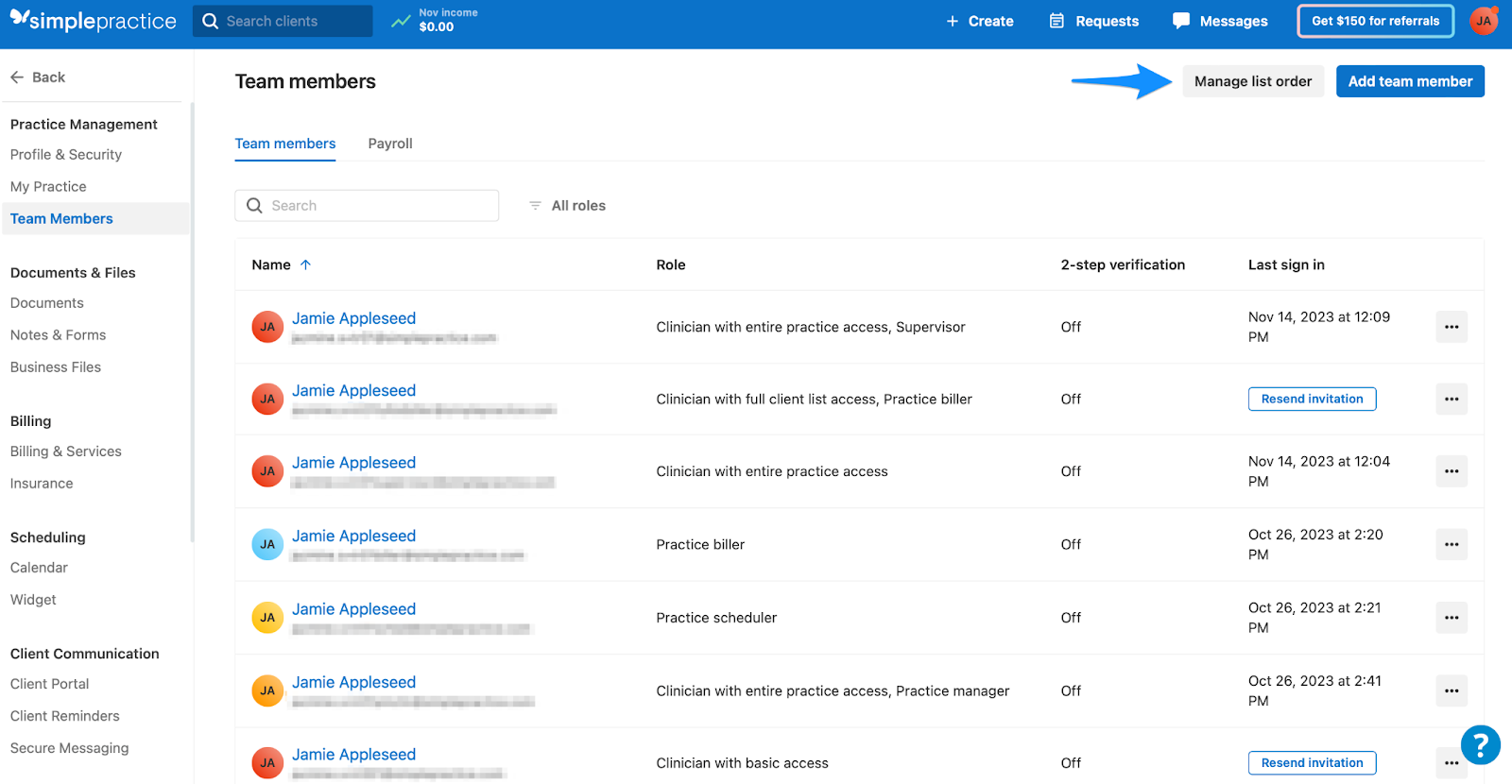The width and height of the screenshot is (1512, 784).
Task: Click the SimplePractice logo
Action: pyautogui.click(x=93, y=21)
